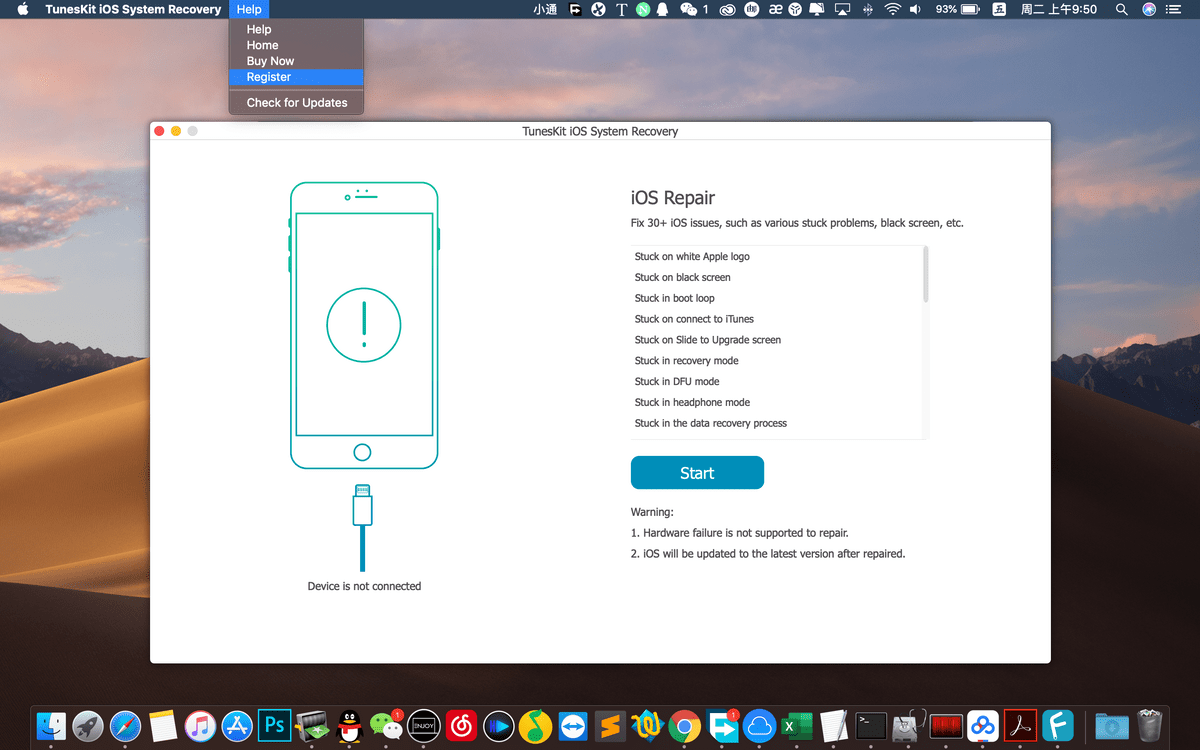The width and height of the screenshot is (1200, 750).
Task: Open Launchpad from the Dock
Action: coord(88,725)
